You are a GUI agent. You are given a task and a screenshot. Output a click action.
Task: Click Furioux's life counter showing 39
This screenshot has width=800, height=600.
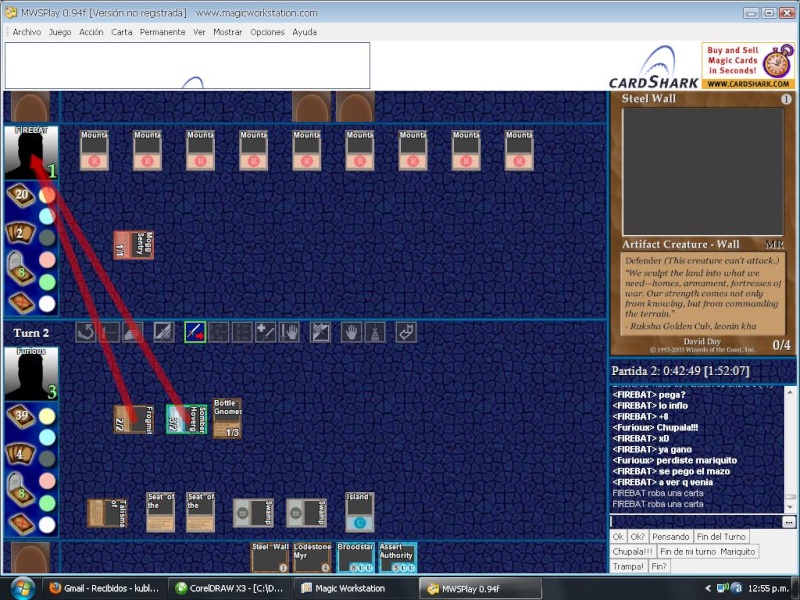pyautogui.click(x=21, y=416)
